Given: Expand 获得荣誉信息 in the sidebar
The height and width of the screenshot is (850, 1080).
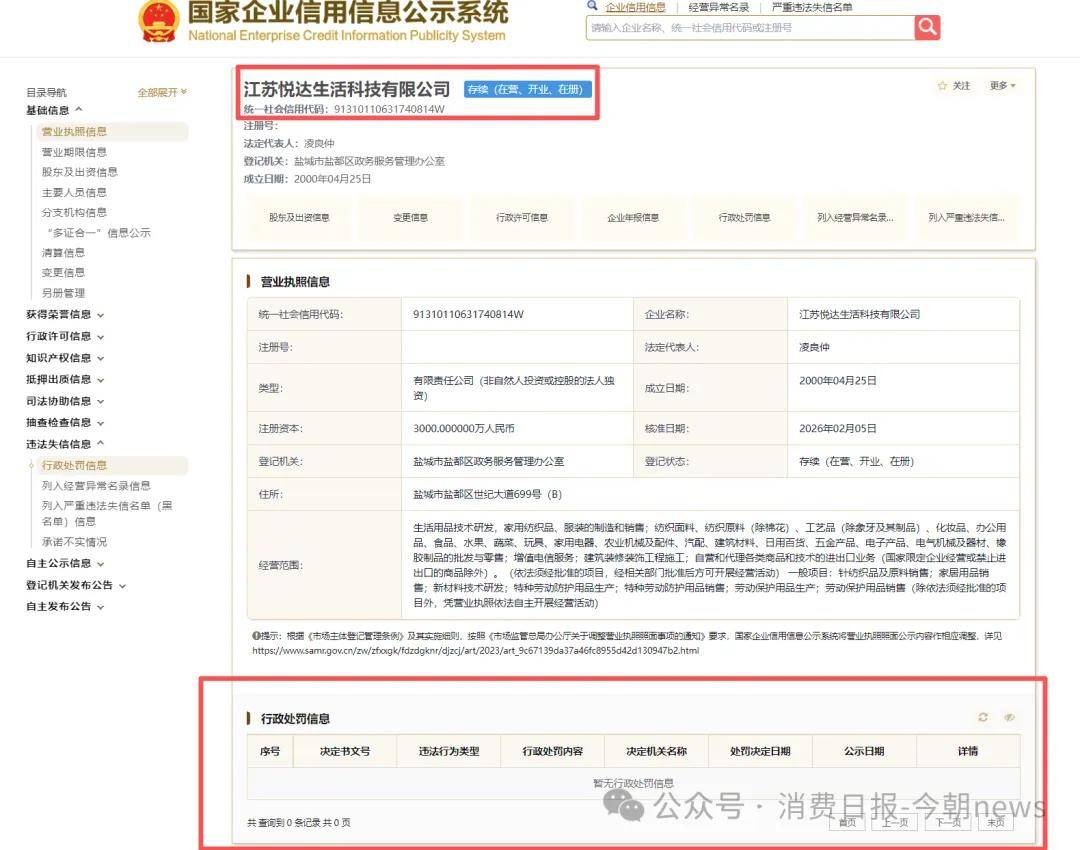Looking at the screenshot, I should coord(60,315).
